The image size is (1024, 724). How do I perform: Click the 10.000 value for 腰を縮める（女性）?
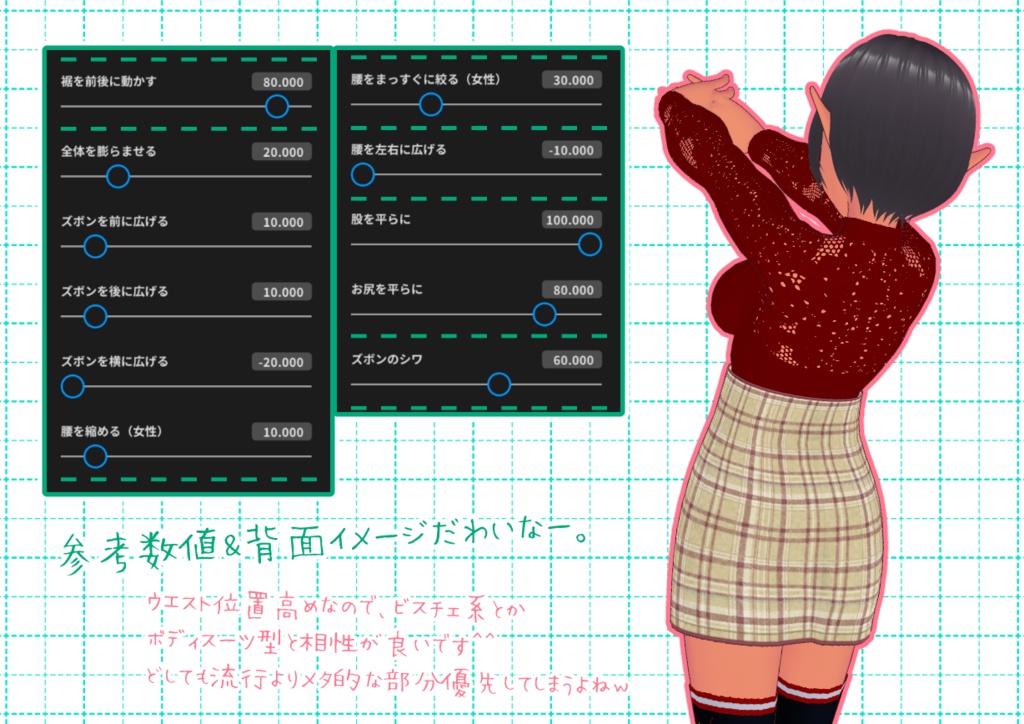point(282,432)
